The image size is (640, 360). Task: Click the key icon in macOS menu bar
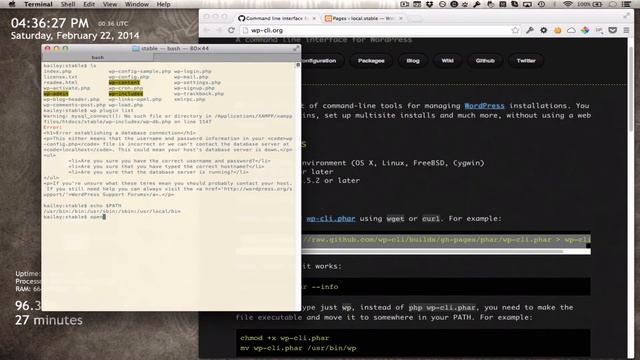[477, 4]
